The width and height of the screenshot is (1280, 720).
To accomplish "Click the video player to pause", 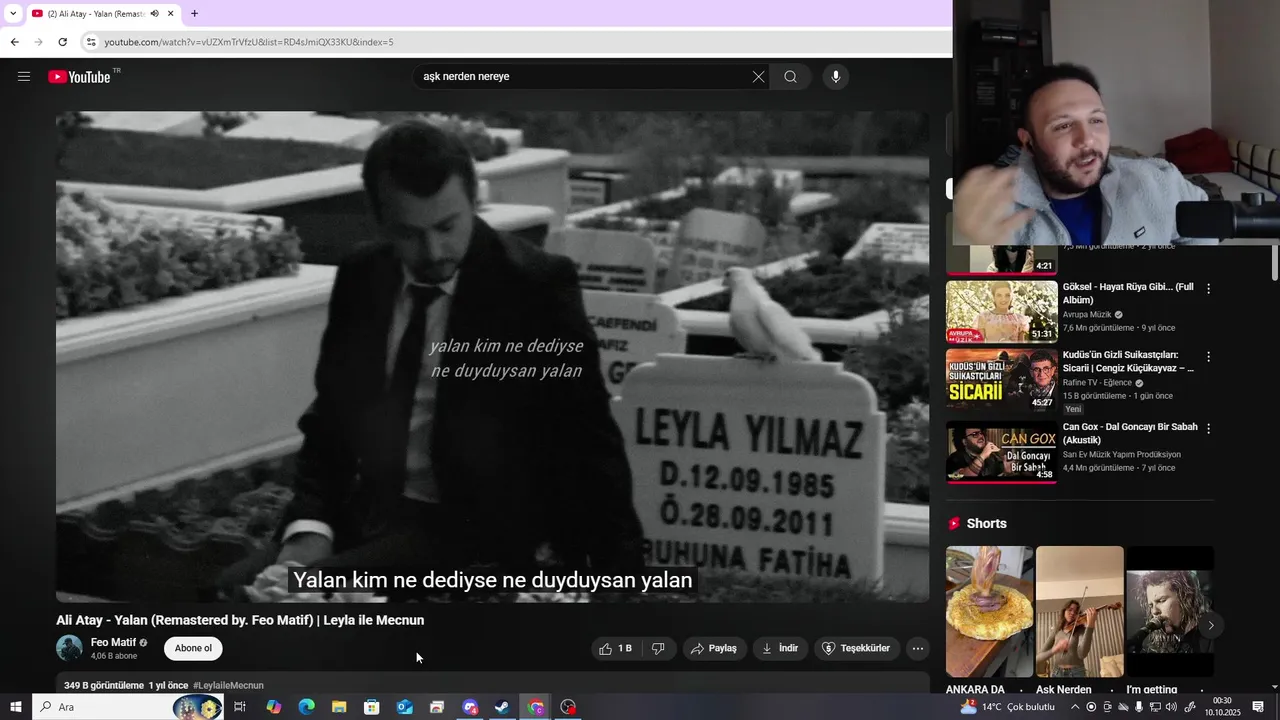I will tap(492, 356).
